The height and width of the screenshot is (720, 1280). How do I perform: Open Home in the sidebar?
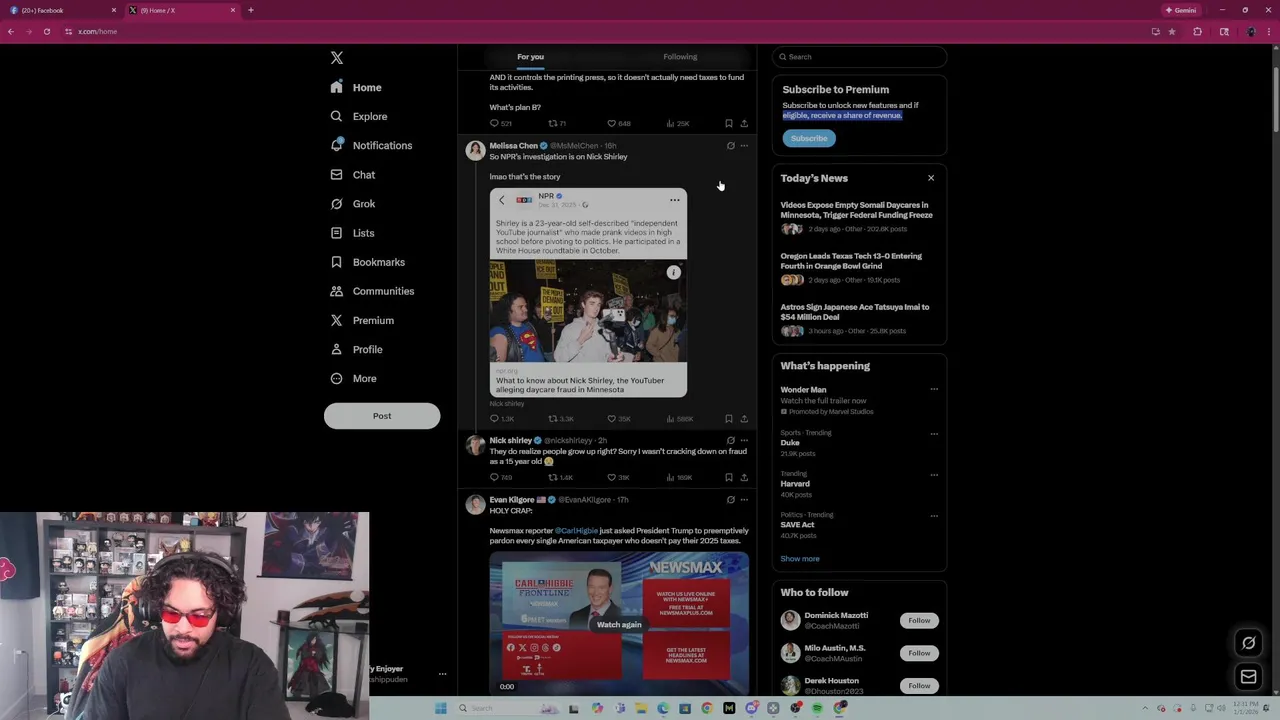coord(357,87)
